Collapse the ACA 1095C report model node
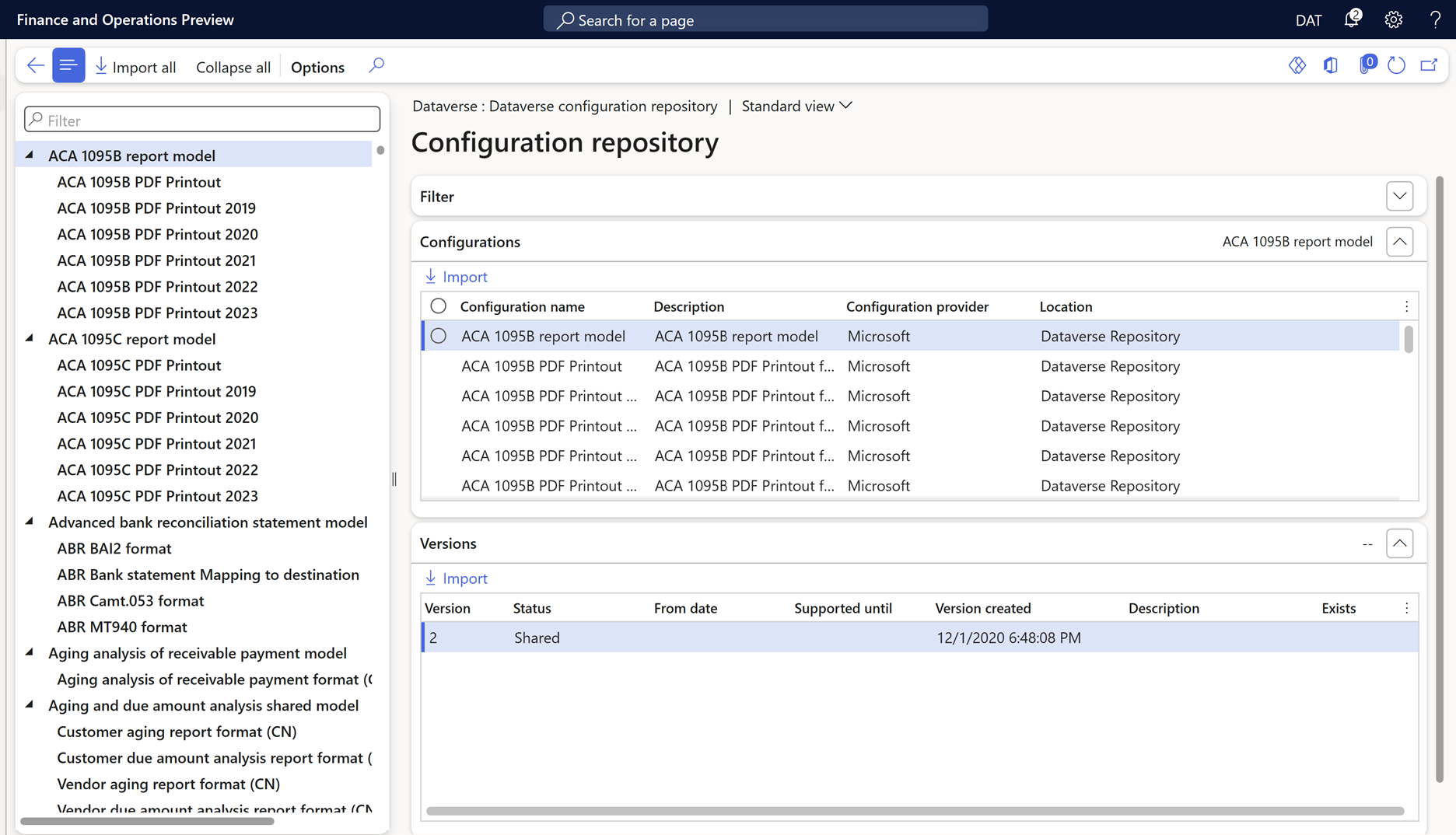The height and width of the screenshot is (835, 1456). [30, 338]
